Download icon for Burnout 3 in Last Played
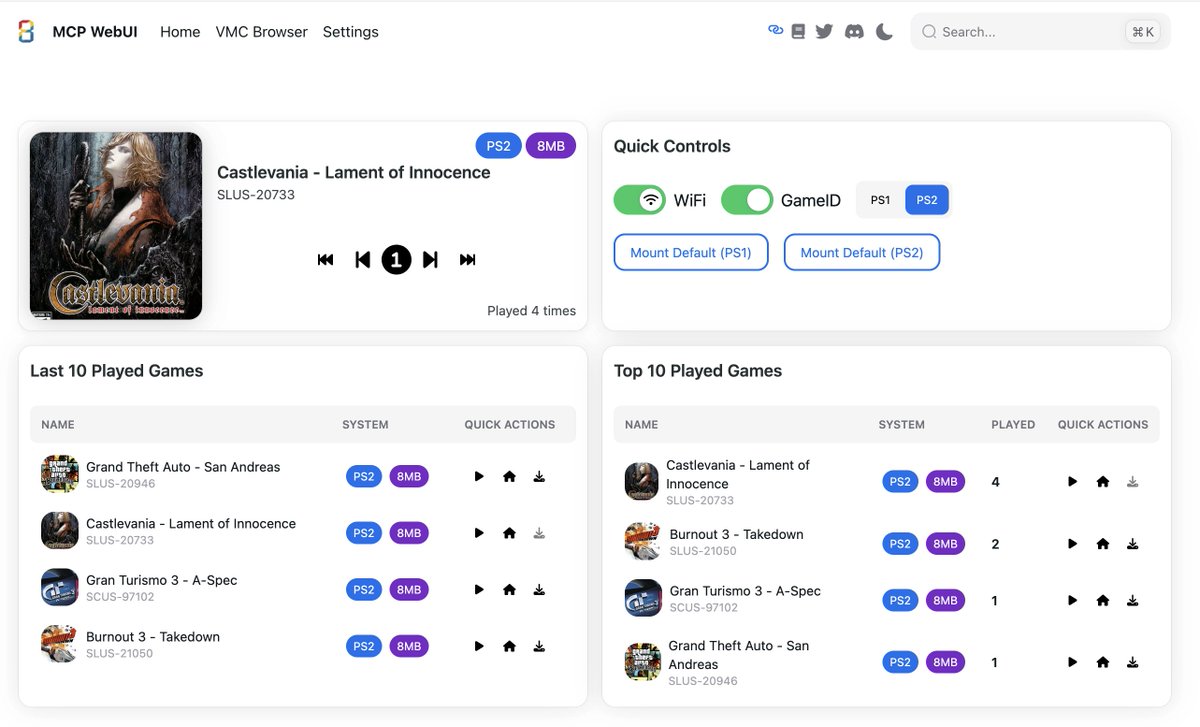The width and height of the screenshot is (1200, 727). (539, 646)
